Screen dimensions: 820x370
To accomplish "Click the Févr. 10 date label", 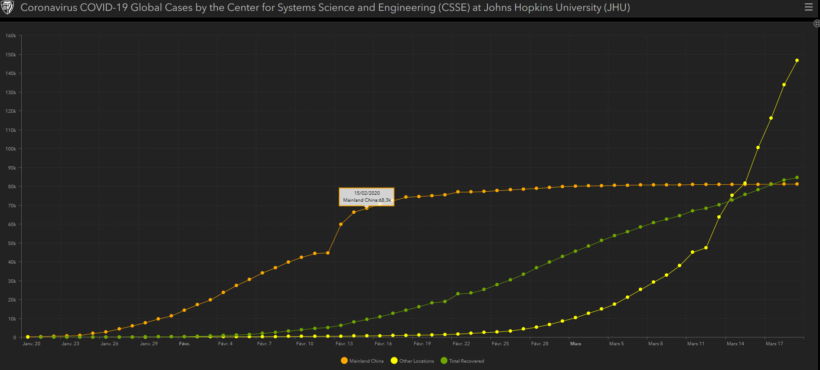I will tap(304, 344).
